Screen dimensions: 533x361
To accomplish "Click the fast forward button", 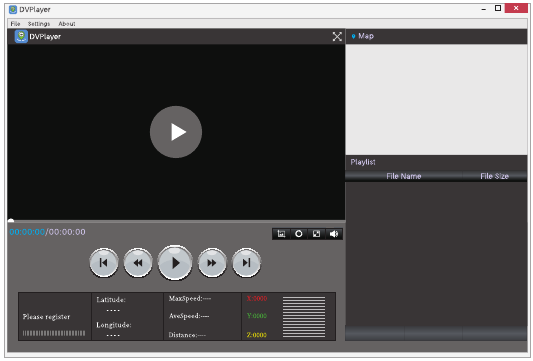I will tap(212, 263).
